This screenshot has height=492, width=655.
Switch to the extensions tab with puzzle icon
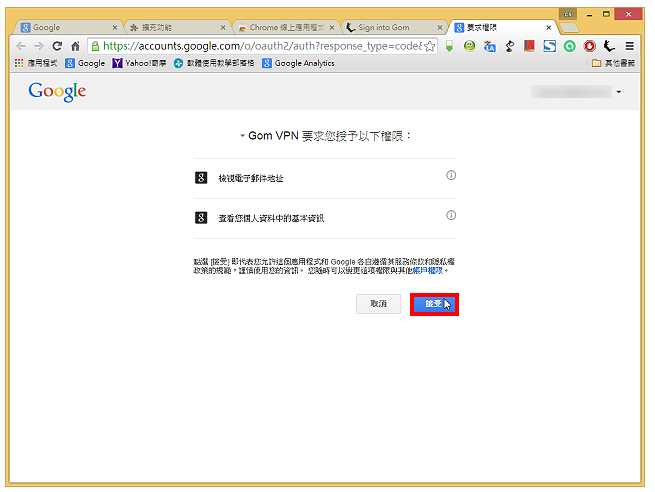177,28
